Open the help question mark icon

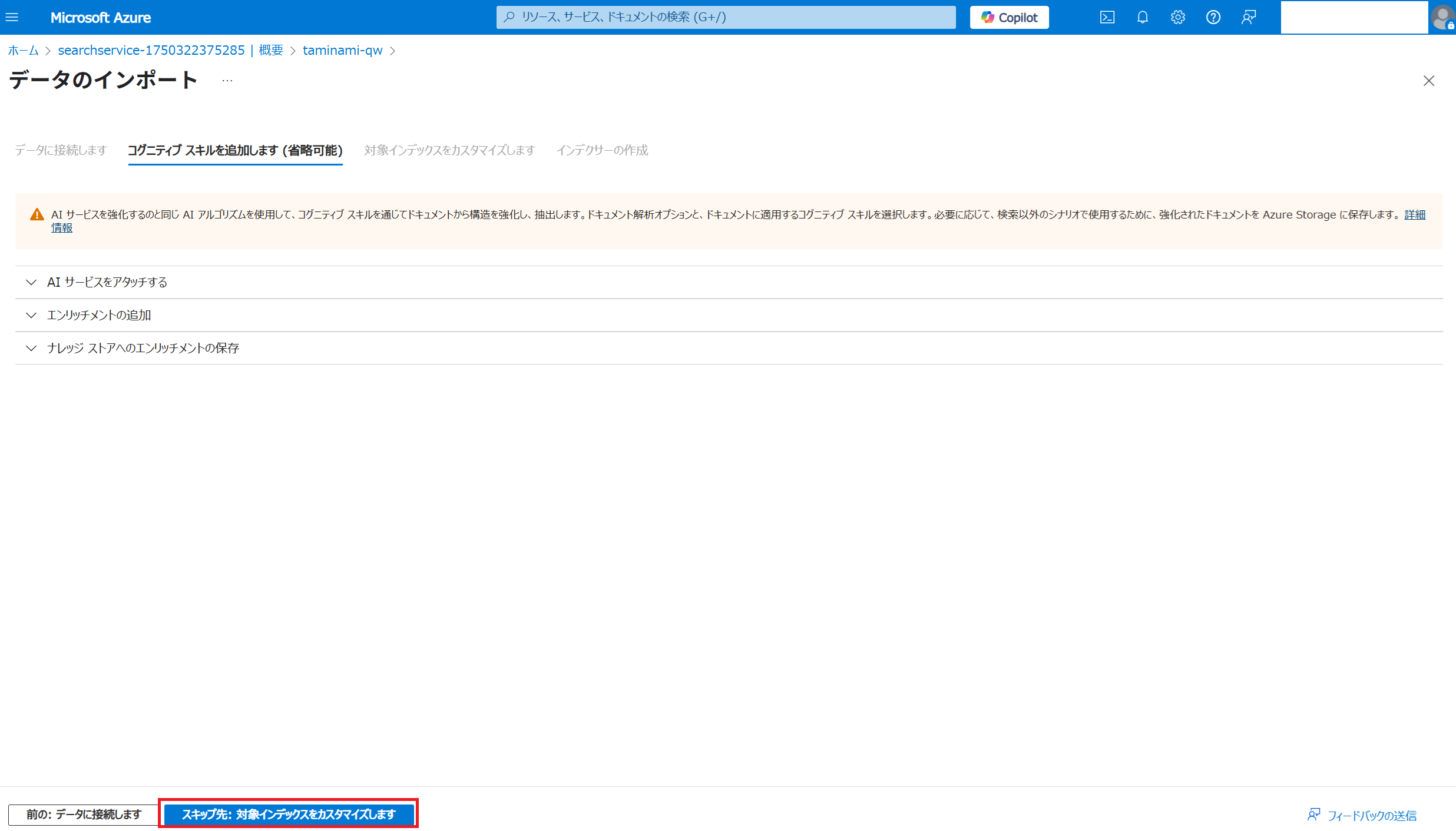[1213, 17]
